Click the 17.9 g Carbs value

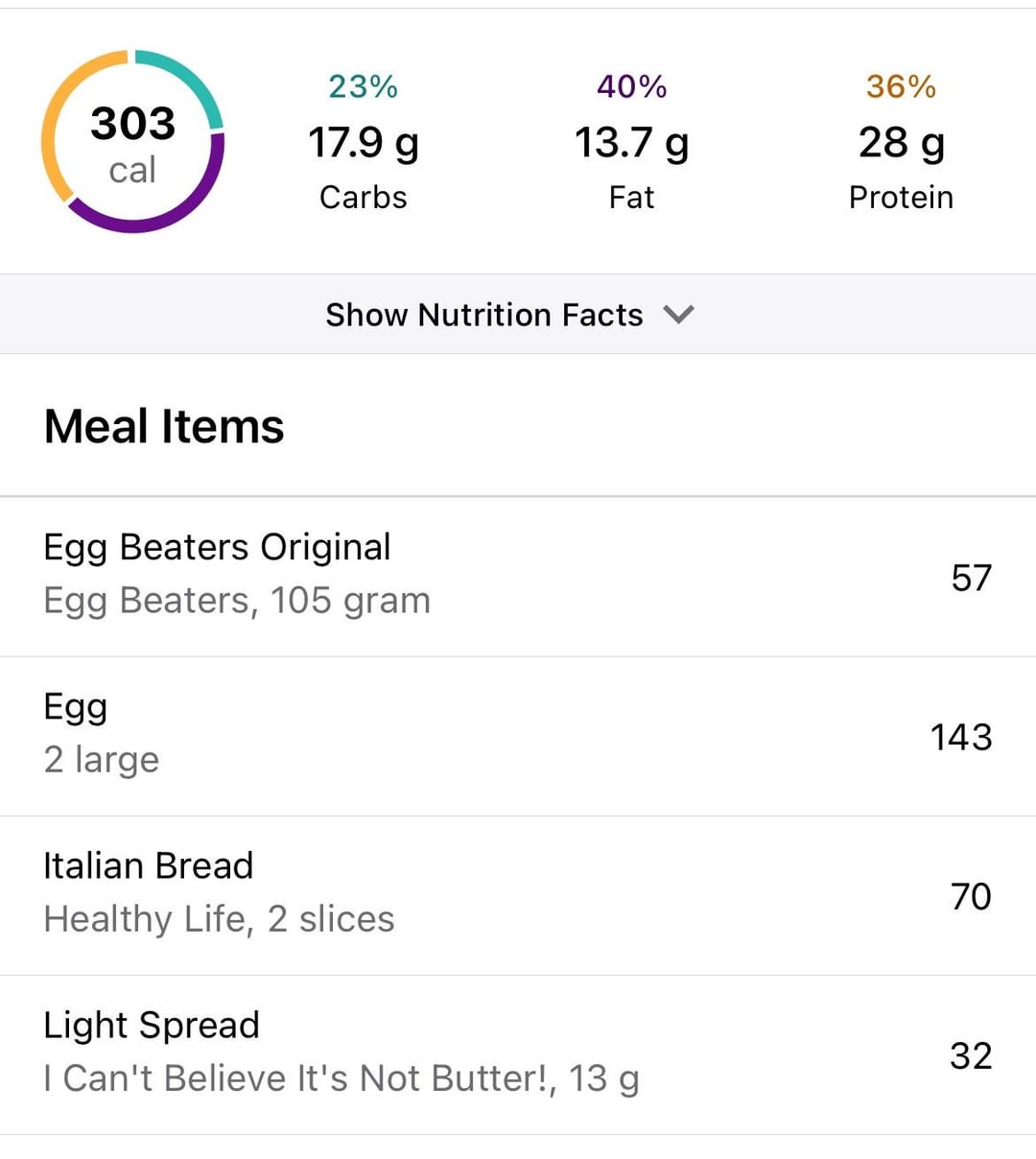[364, 143]
